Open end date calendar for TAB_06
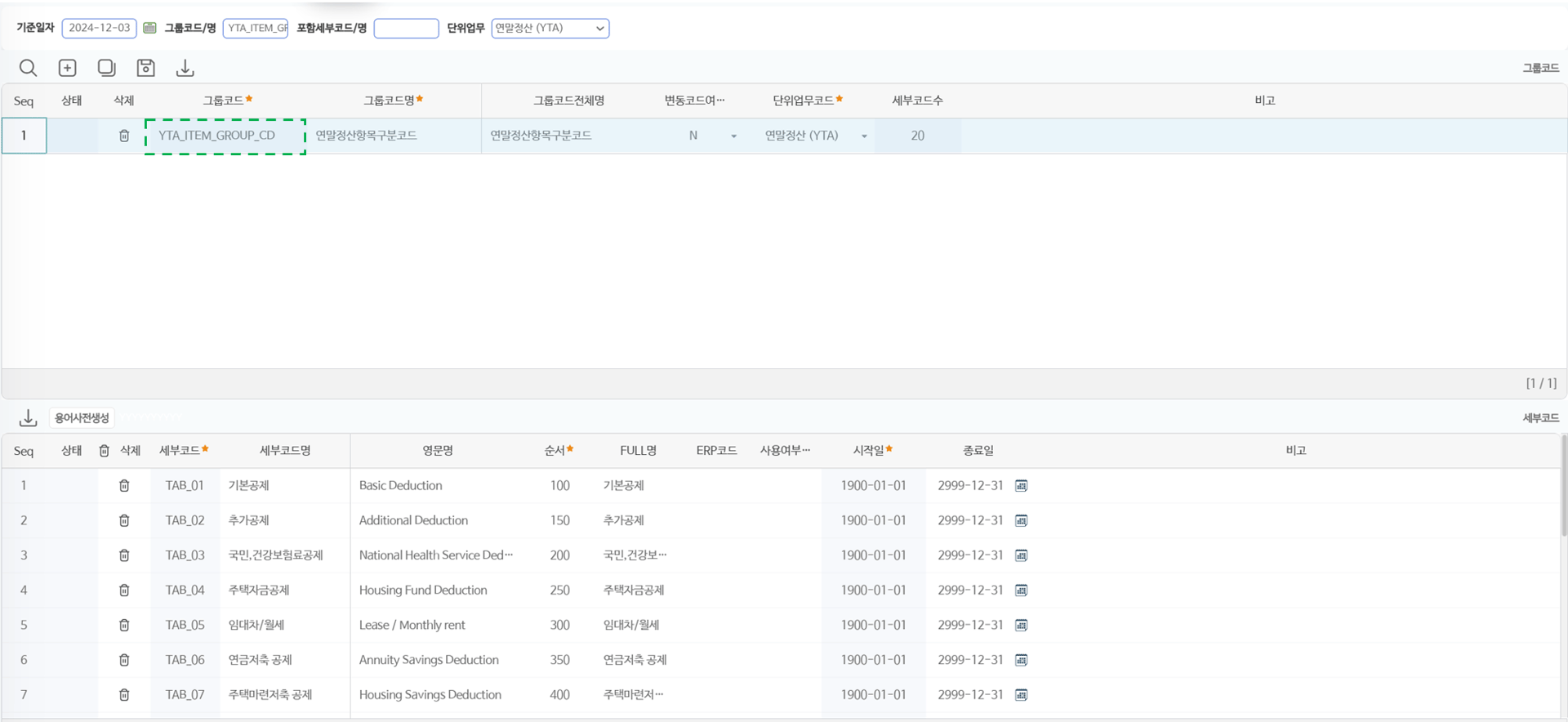 [1021, 660]
